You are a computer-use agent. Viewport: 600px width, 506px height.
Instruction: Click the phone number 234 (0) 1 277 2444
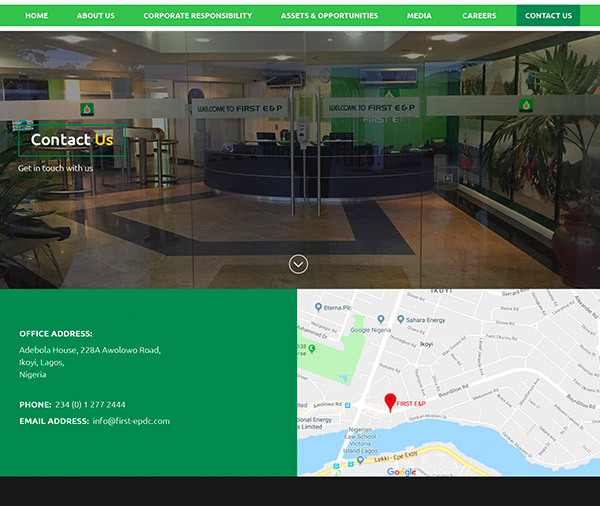coord(90,405)
